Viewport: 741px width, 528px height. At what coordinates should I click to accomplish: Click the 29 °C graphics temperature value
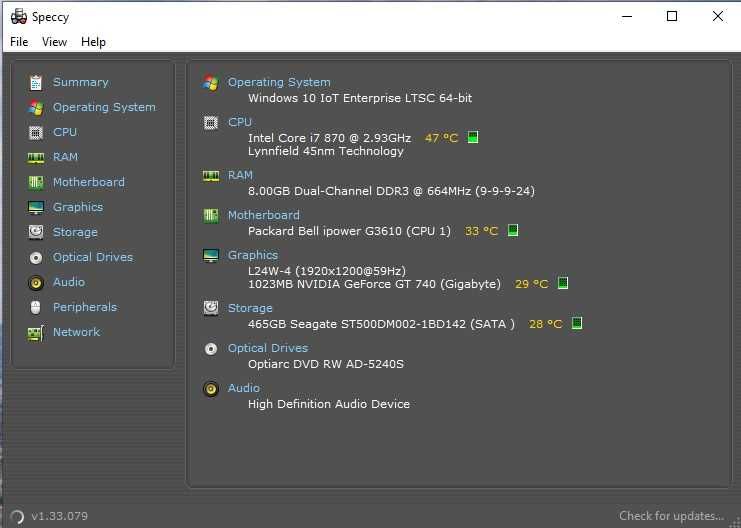pos(532,284)
